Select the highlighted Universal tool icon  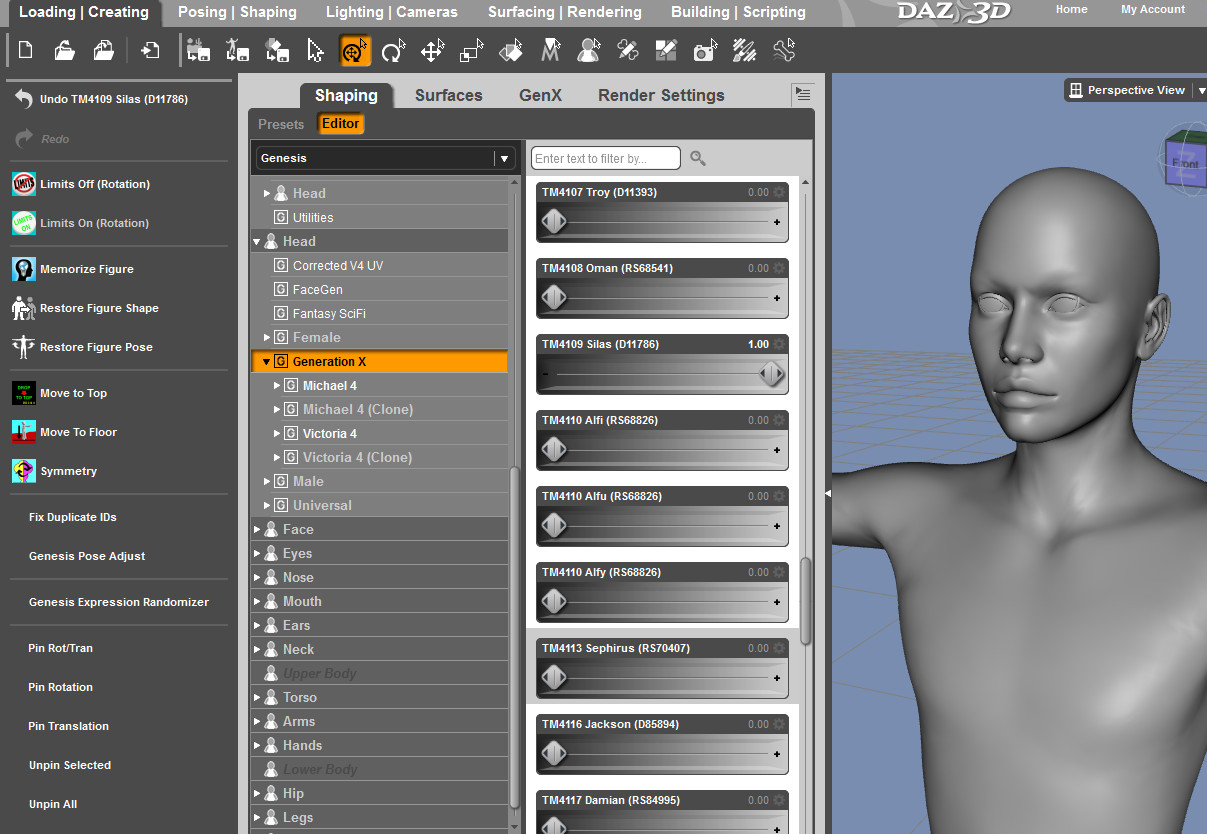[355, 50]
